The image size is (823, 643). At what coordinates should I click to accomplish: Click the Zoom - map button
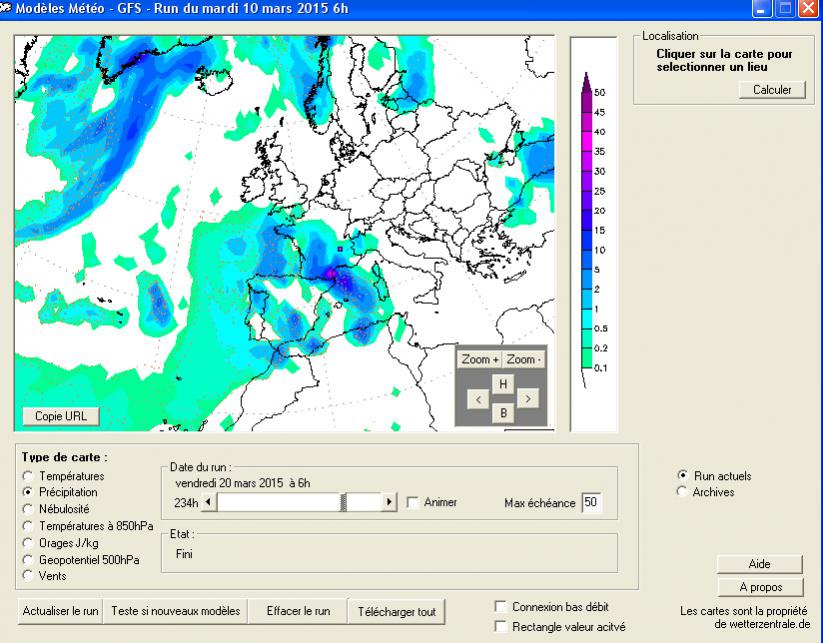point(524,360)
